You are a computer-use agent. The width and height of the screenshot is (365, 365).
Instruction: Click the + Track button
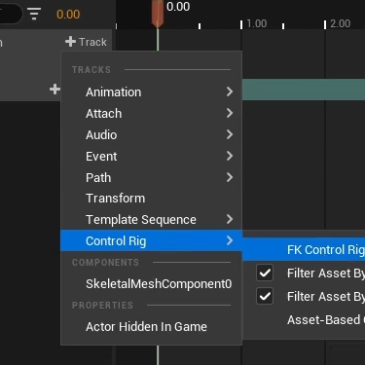coord(86,42)
